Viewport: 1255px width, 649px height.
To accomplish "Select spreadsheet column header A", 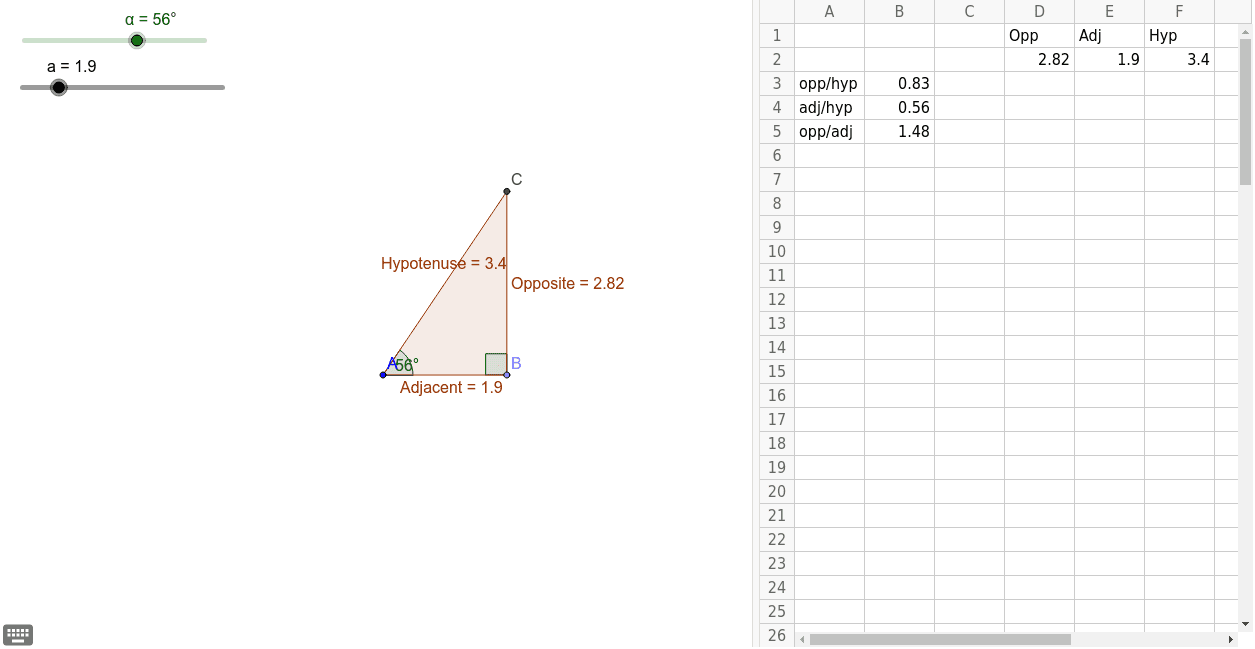I will pyautogui.click(x=830, y=12).
